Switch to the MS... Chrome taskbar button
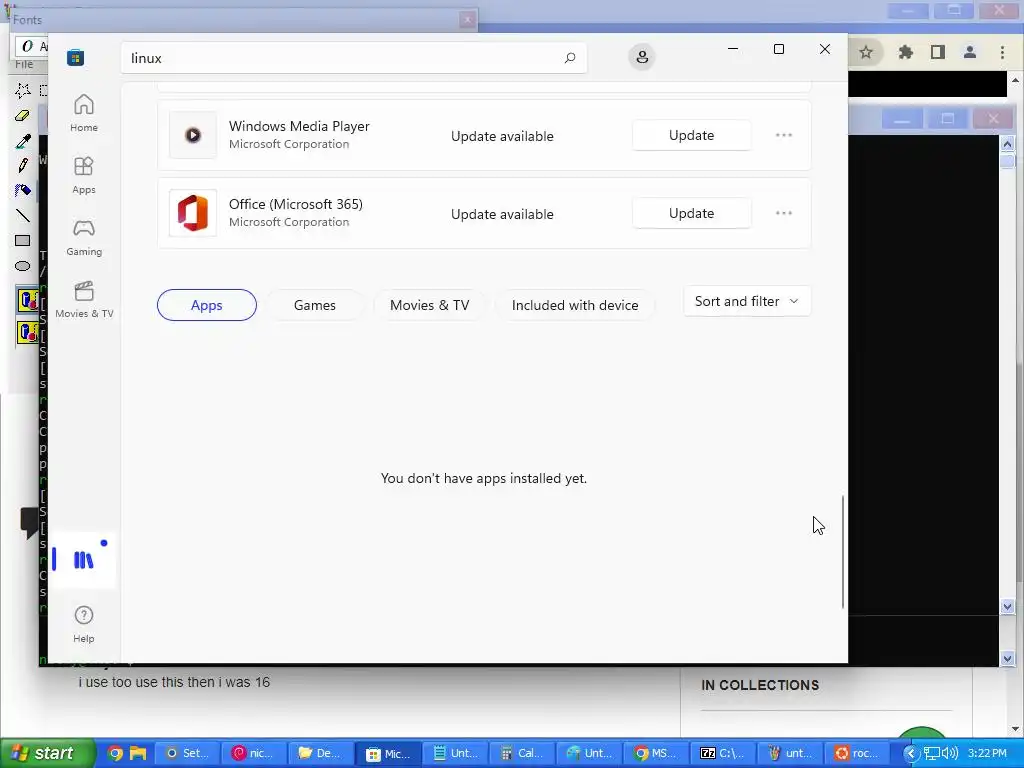 coord(655,753)
